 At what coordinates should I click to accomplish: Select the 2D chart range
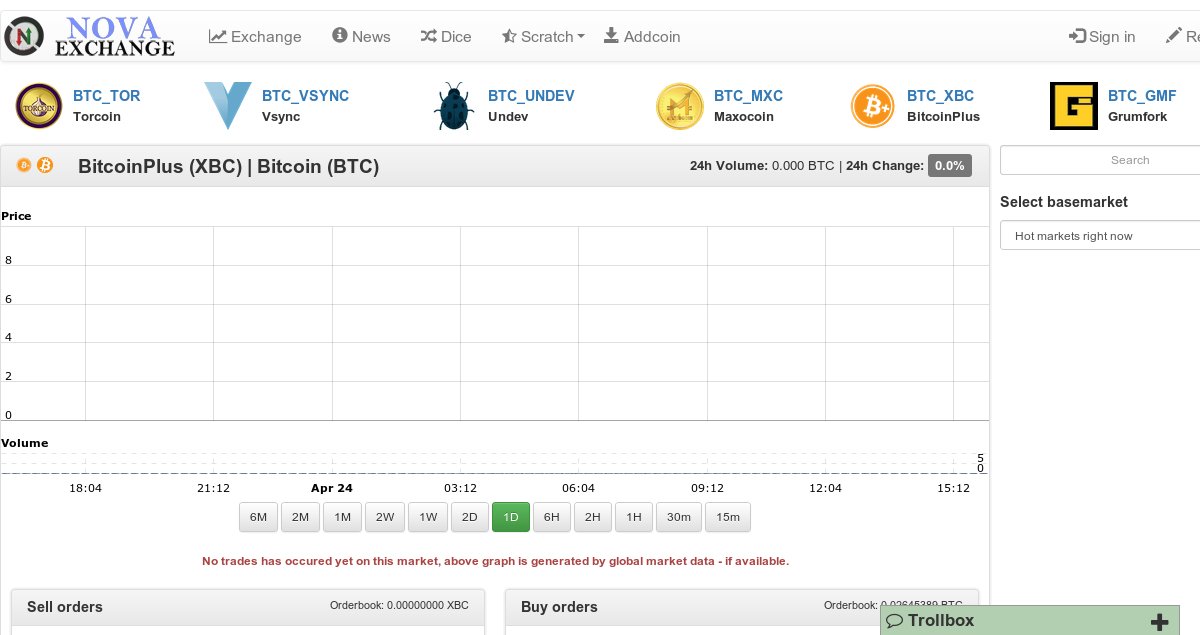[x=469, y=517]
